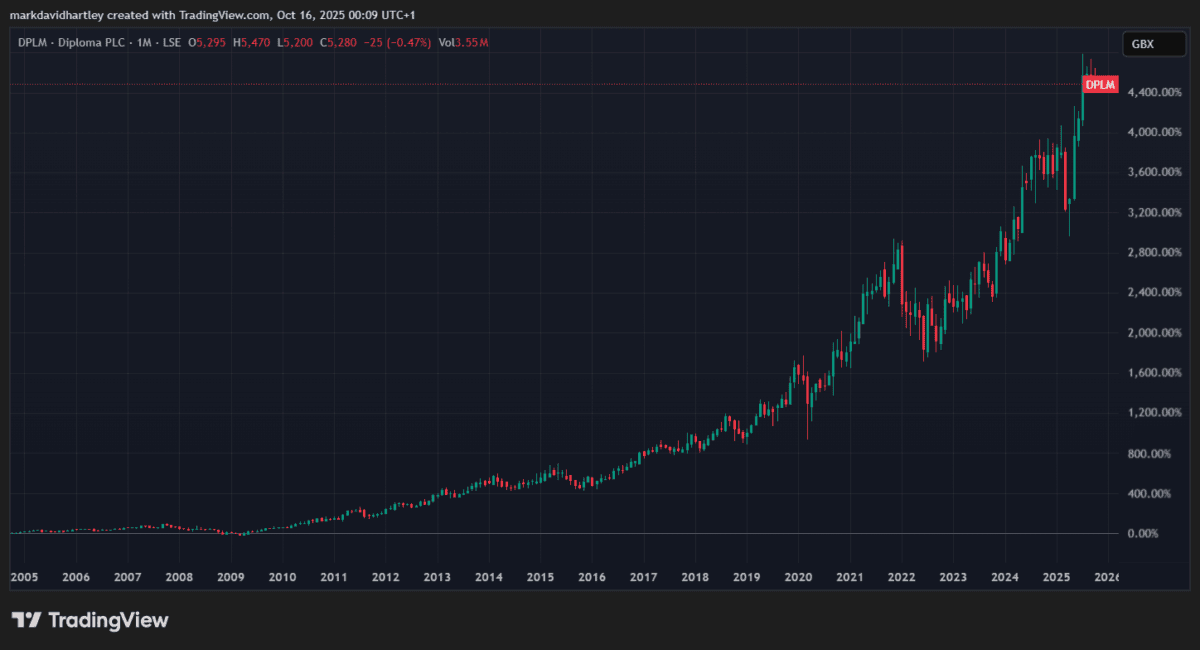This screenshot has width=1200, height=650.
Task: Click the 2025 label on time axis
Action: click(1056, 577)
